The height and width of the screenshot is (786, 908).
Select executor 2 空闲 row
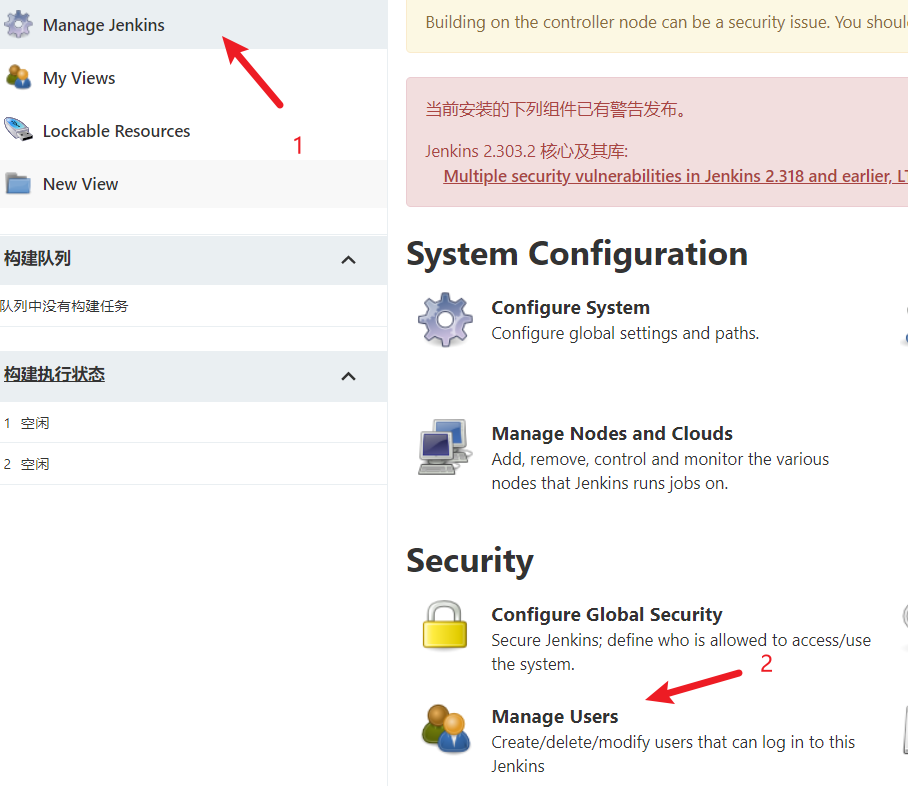tap(193, 464)
